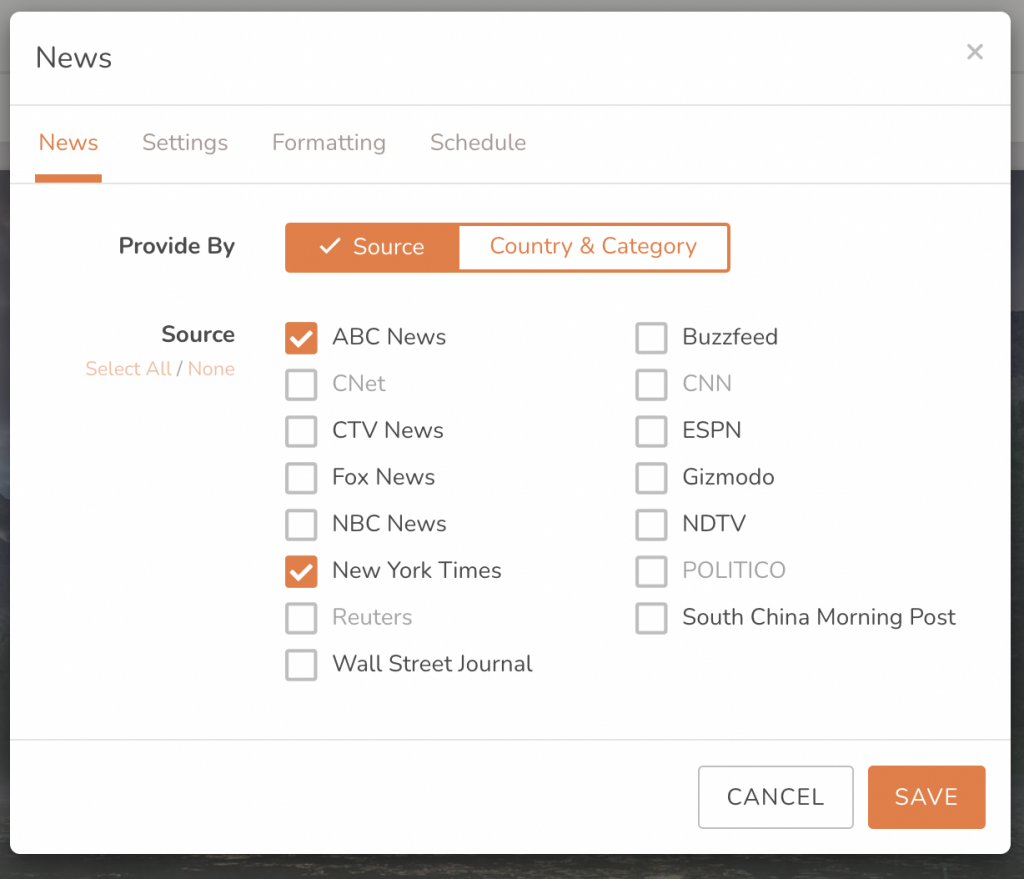Viewport: 1024px width, 879px height.
Task: Save the news source settings
Action: pos(926,797)
